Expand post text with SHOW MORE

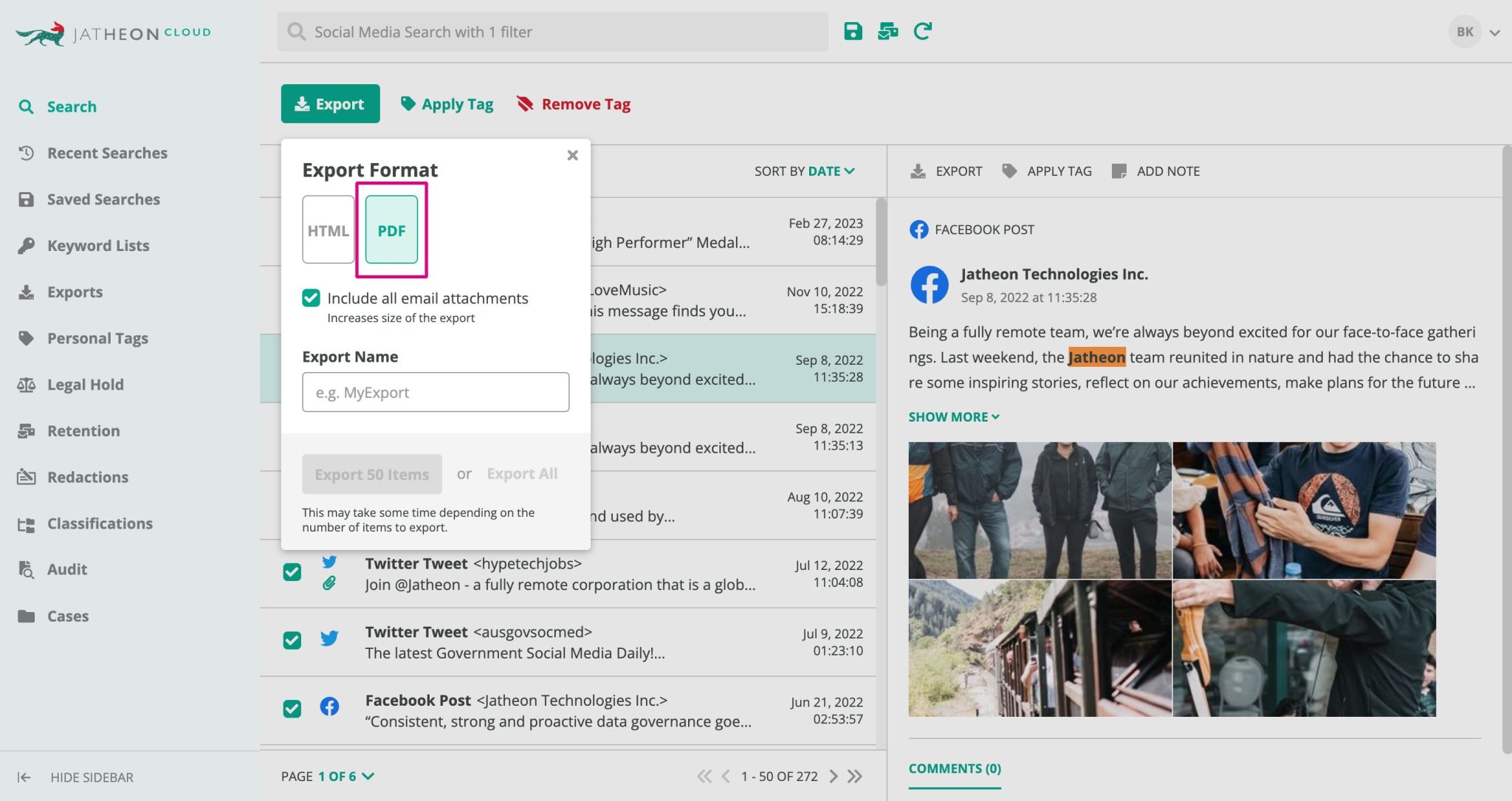click(x=954, y=417)
